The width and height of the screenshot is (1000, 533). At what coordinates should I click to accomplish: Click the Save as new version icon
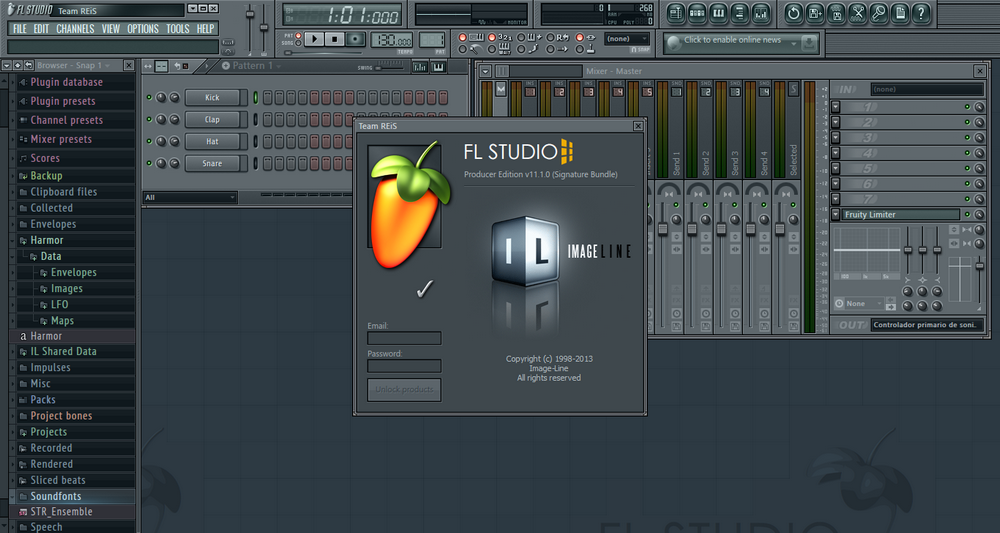tap(815, 13)
